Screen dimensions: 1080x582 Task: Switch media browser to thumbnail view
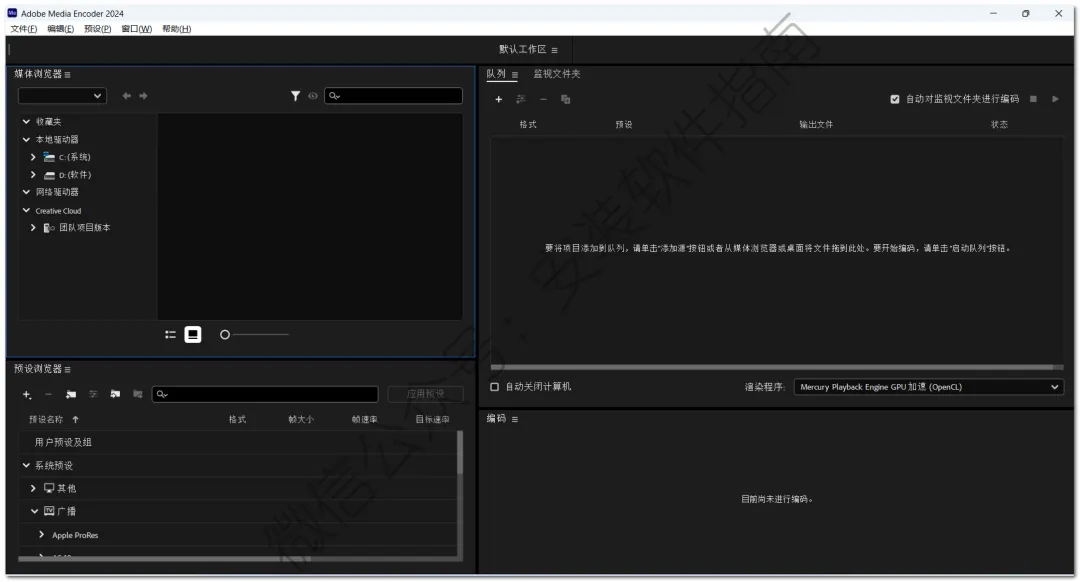(193, 335)
